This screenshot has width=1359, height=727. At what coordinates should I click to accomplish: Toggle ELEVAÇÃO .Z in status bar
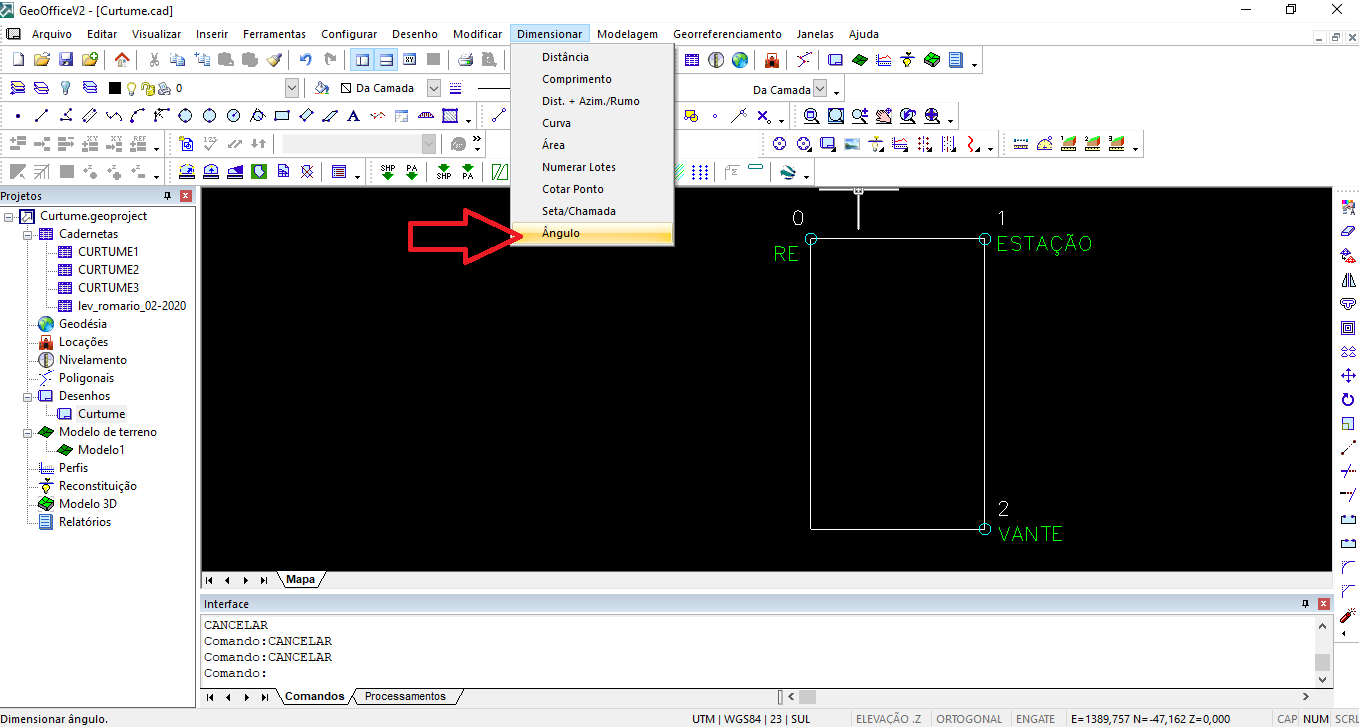(x=888, y=718)
